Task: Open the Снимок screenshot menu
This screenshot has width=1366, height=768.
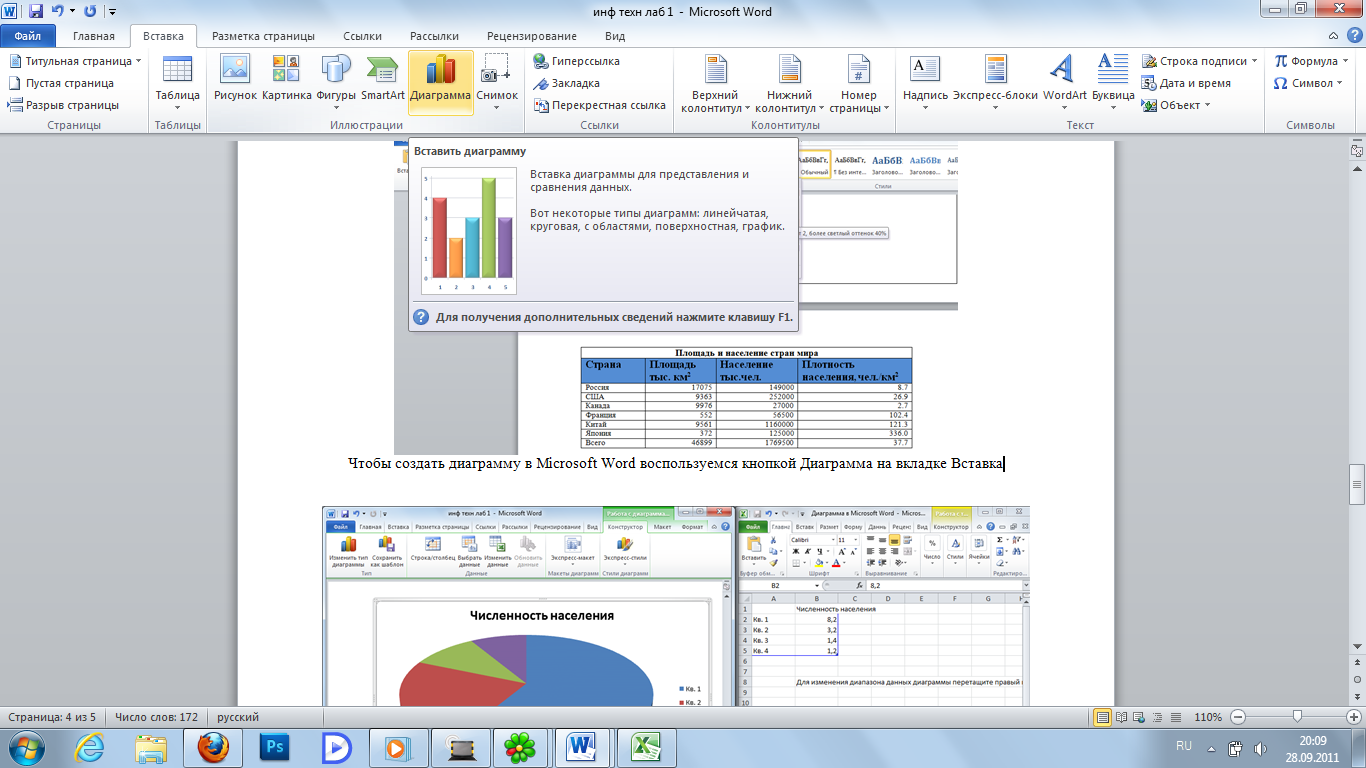Action: (x=497, y=81)
